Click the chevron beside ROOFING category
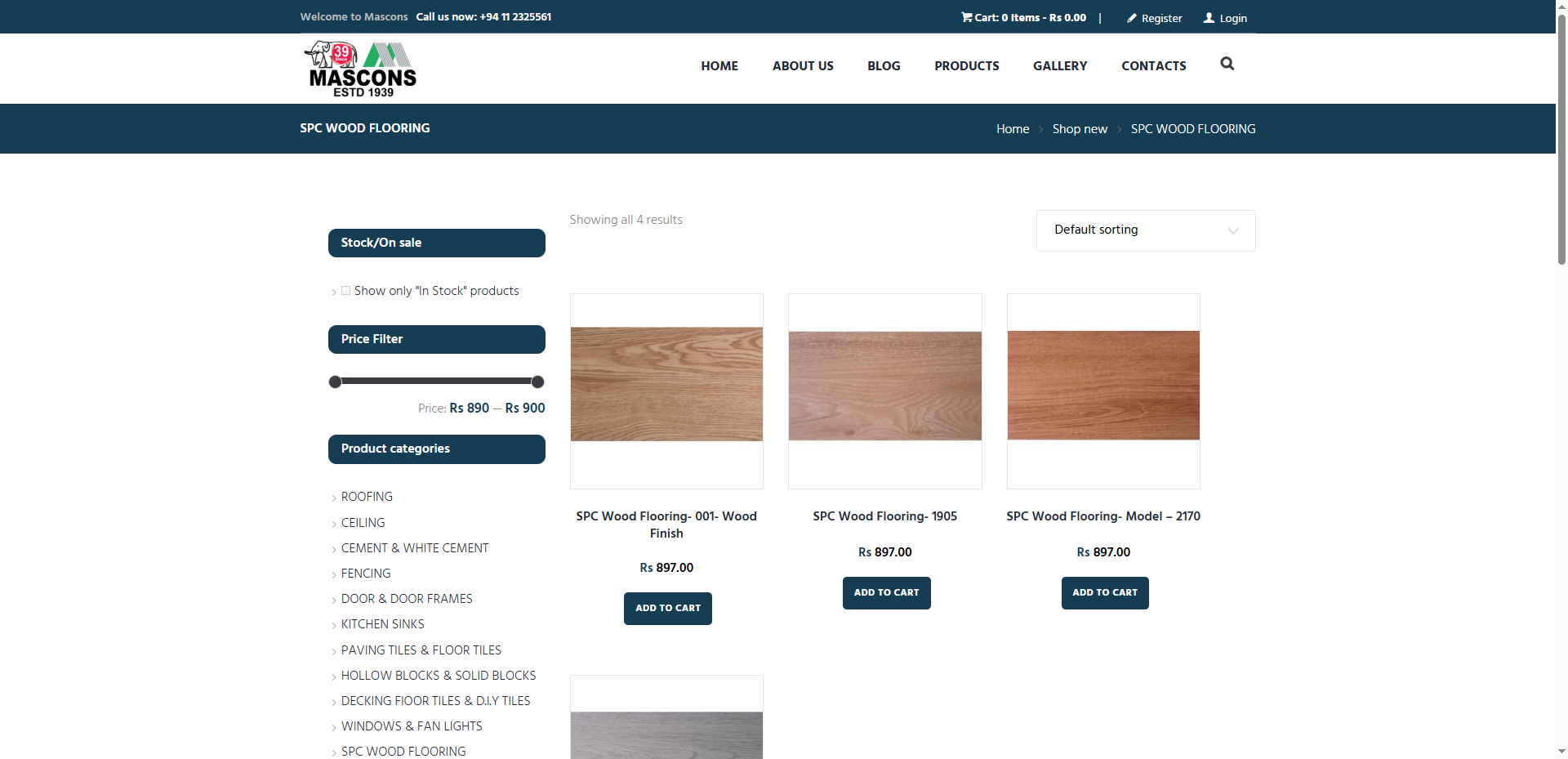 (x=335, y=498)
